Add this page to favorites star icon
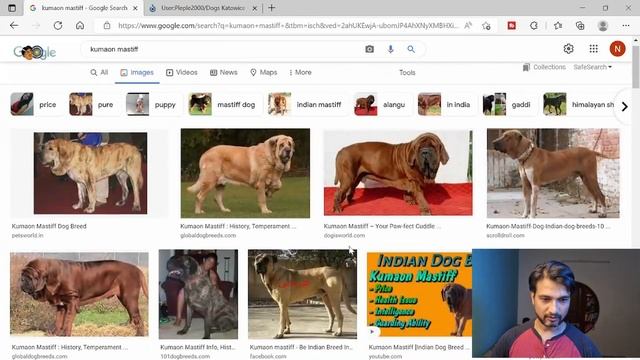 click(486, 25)
